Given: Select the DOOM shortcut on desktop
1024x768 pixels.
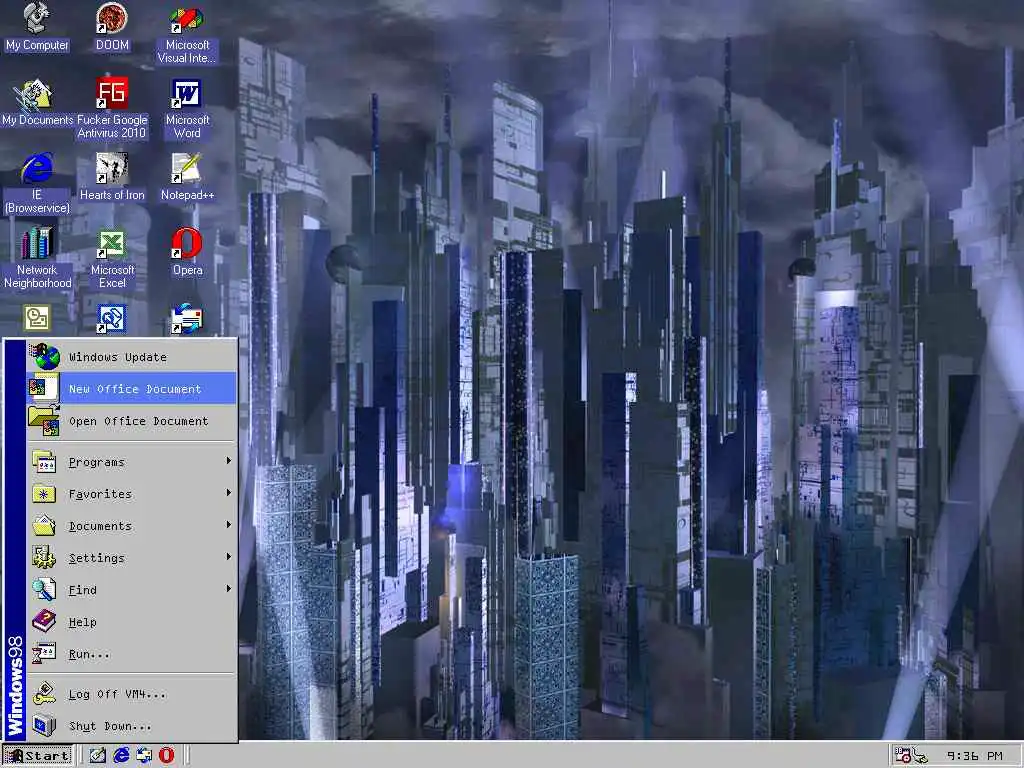Looking at the screenshot, I should pos(112,27).
